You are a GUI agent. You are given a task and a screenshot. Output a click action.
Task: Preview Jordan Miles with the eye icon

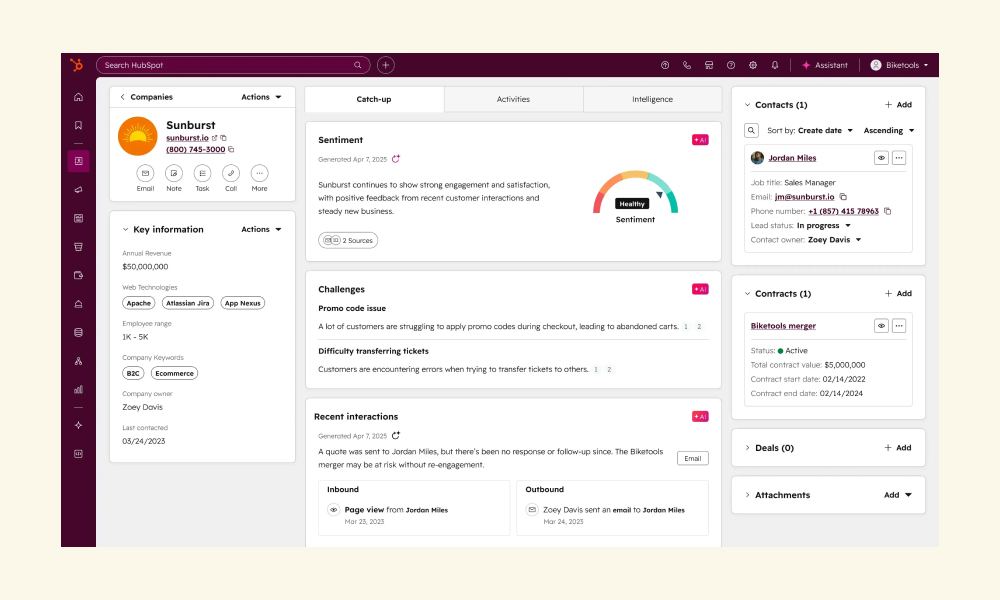881,157
